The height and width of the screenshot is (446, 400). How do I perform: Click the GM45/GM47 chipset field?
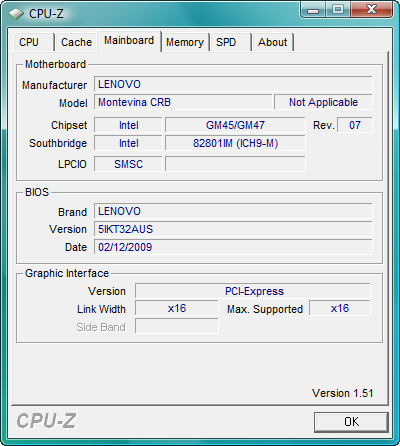pos(235,125)
